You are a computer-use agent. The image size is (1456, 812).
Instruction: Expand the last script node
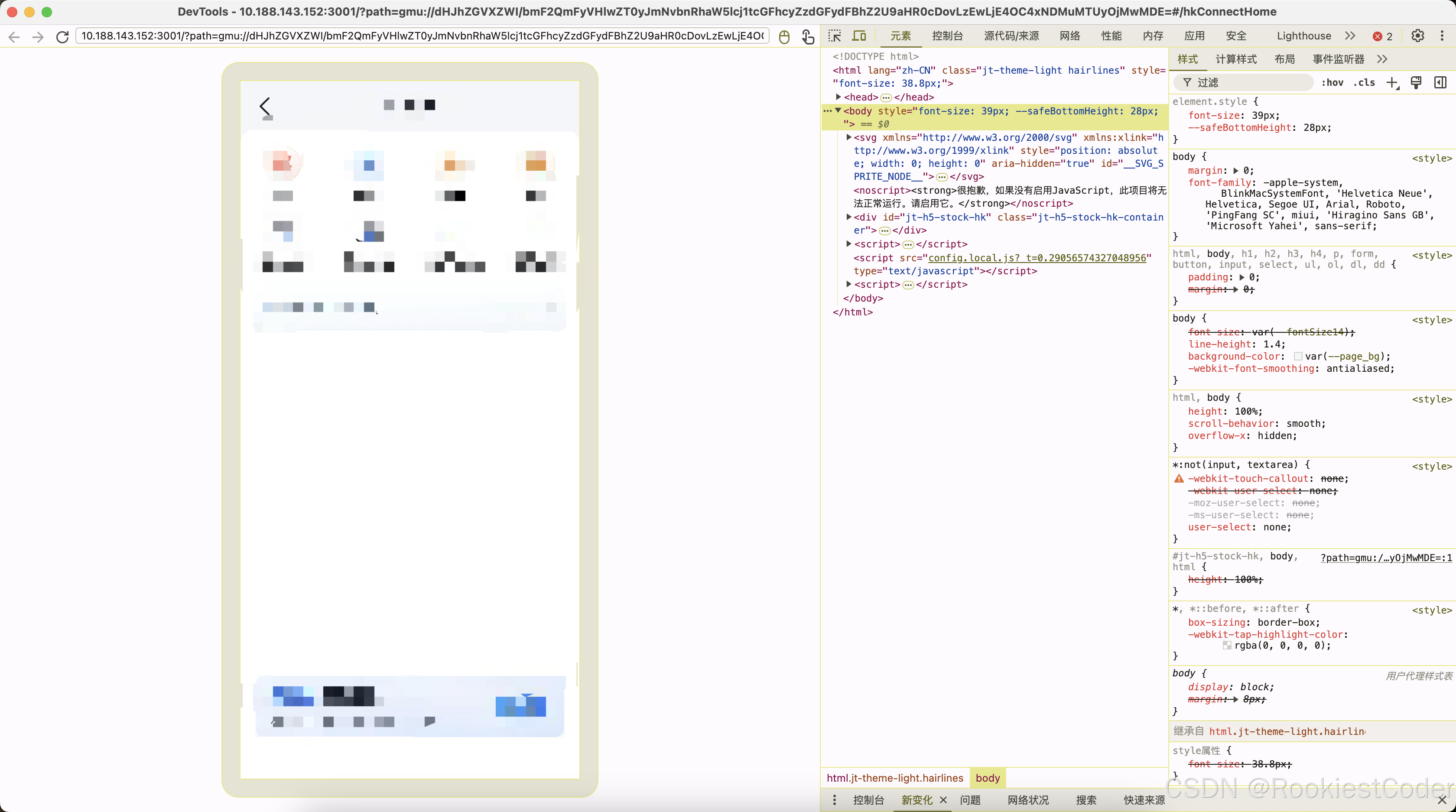849,284
